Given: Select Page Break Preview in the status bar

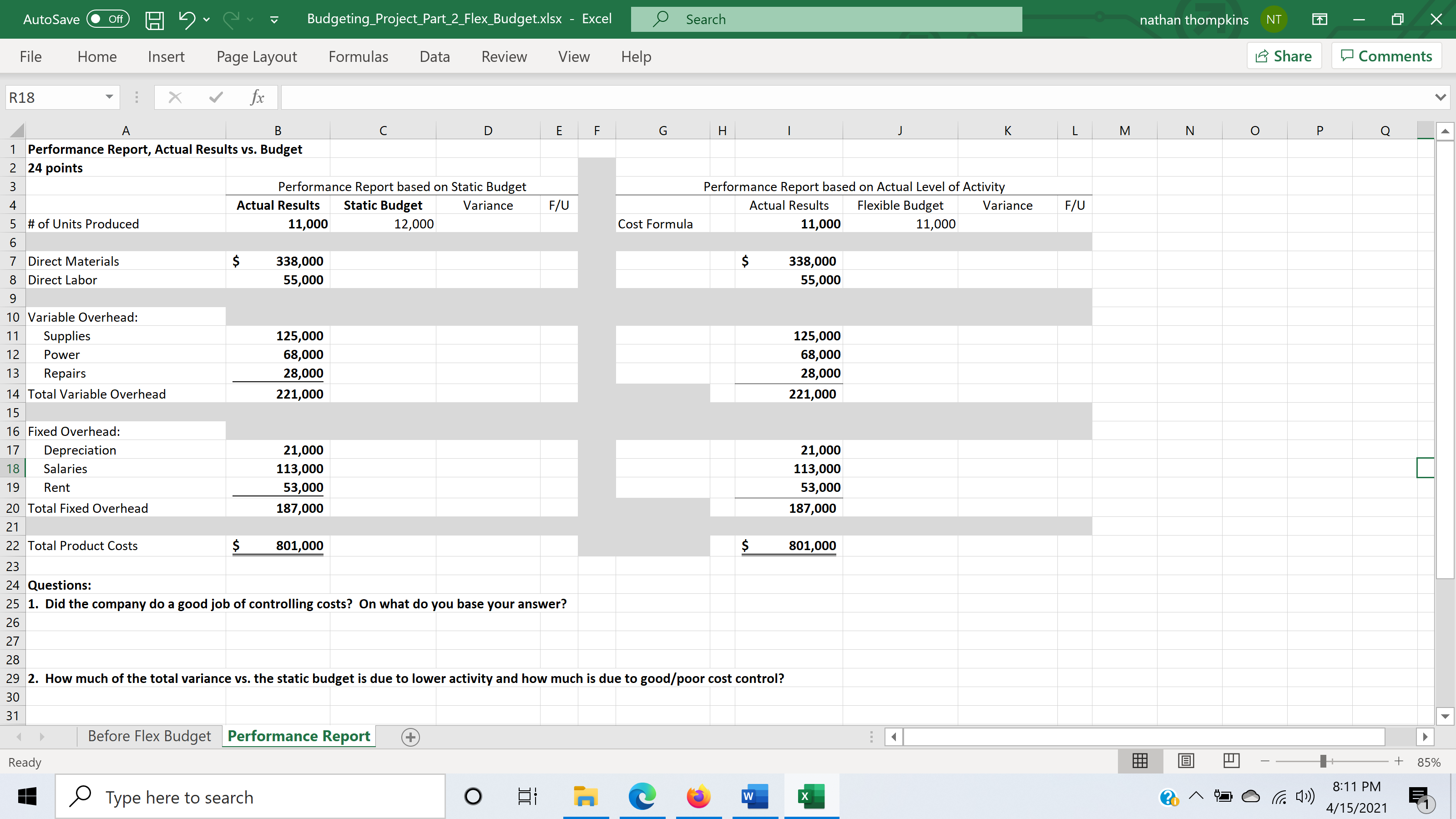Looking at the screenshot, I should 1231,761.
